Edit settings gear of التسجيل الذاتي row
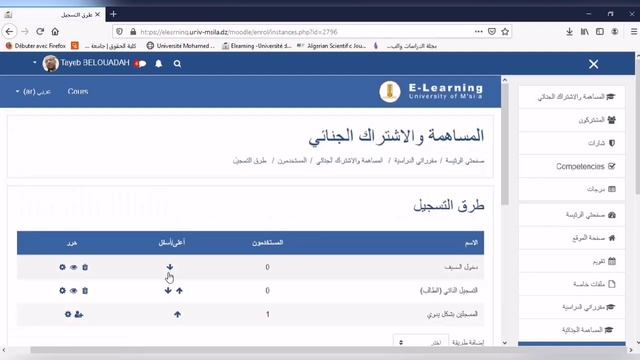Screen dimensions: 640x360 pyautogui.click(x=62, y=291)
